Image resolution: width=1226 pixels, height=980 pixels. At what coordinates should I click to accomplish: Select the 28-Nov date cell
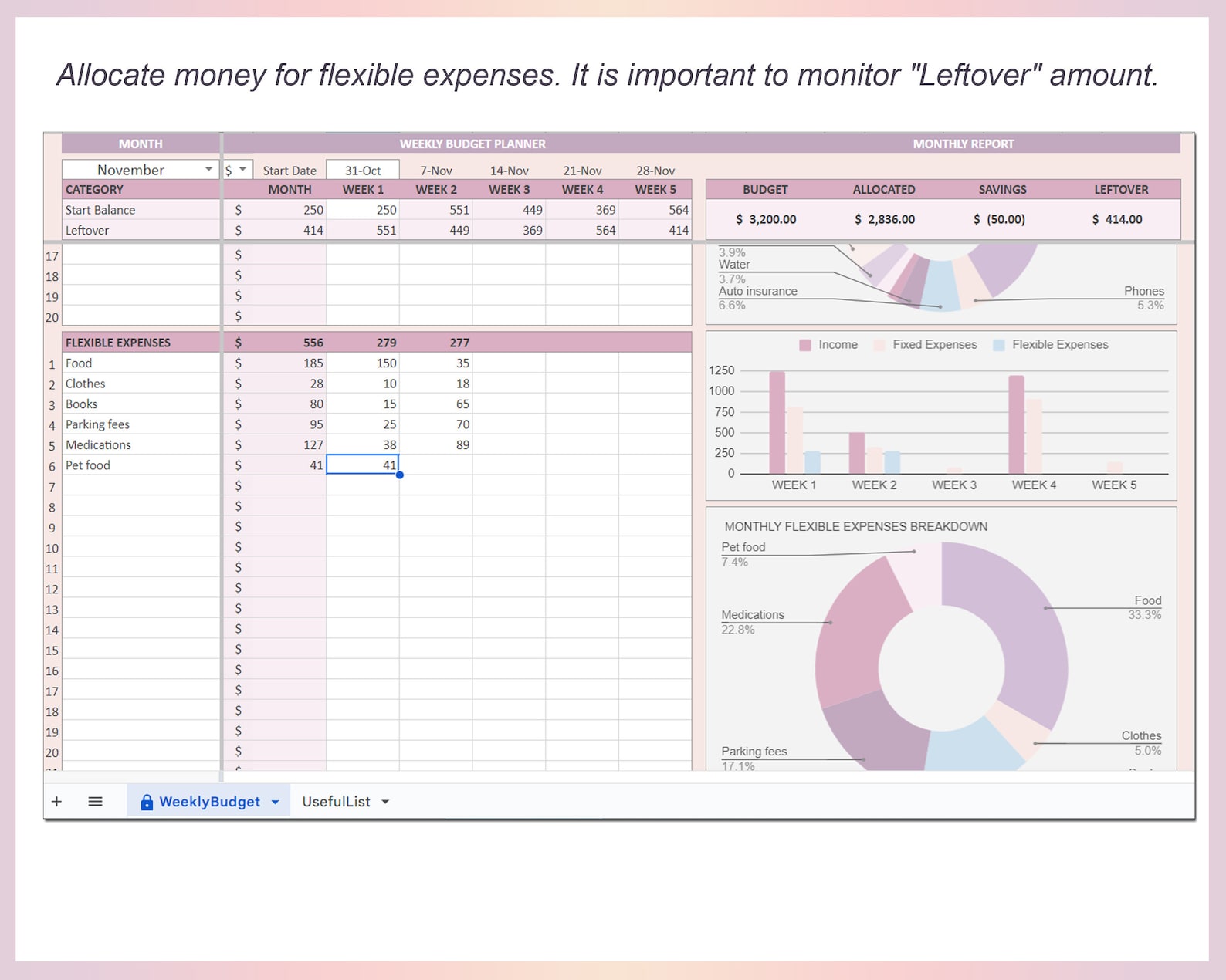655,170
